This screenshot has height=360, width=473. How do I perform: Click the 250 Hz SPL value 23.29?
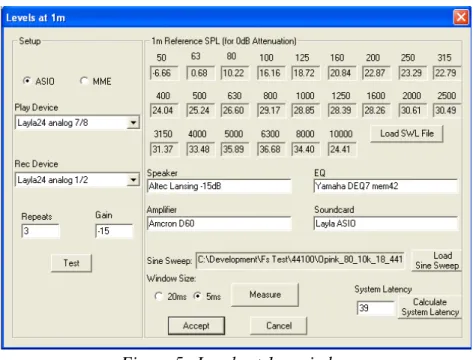click(x=412, y=73)
